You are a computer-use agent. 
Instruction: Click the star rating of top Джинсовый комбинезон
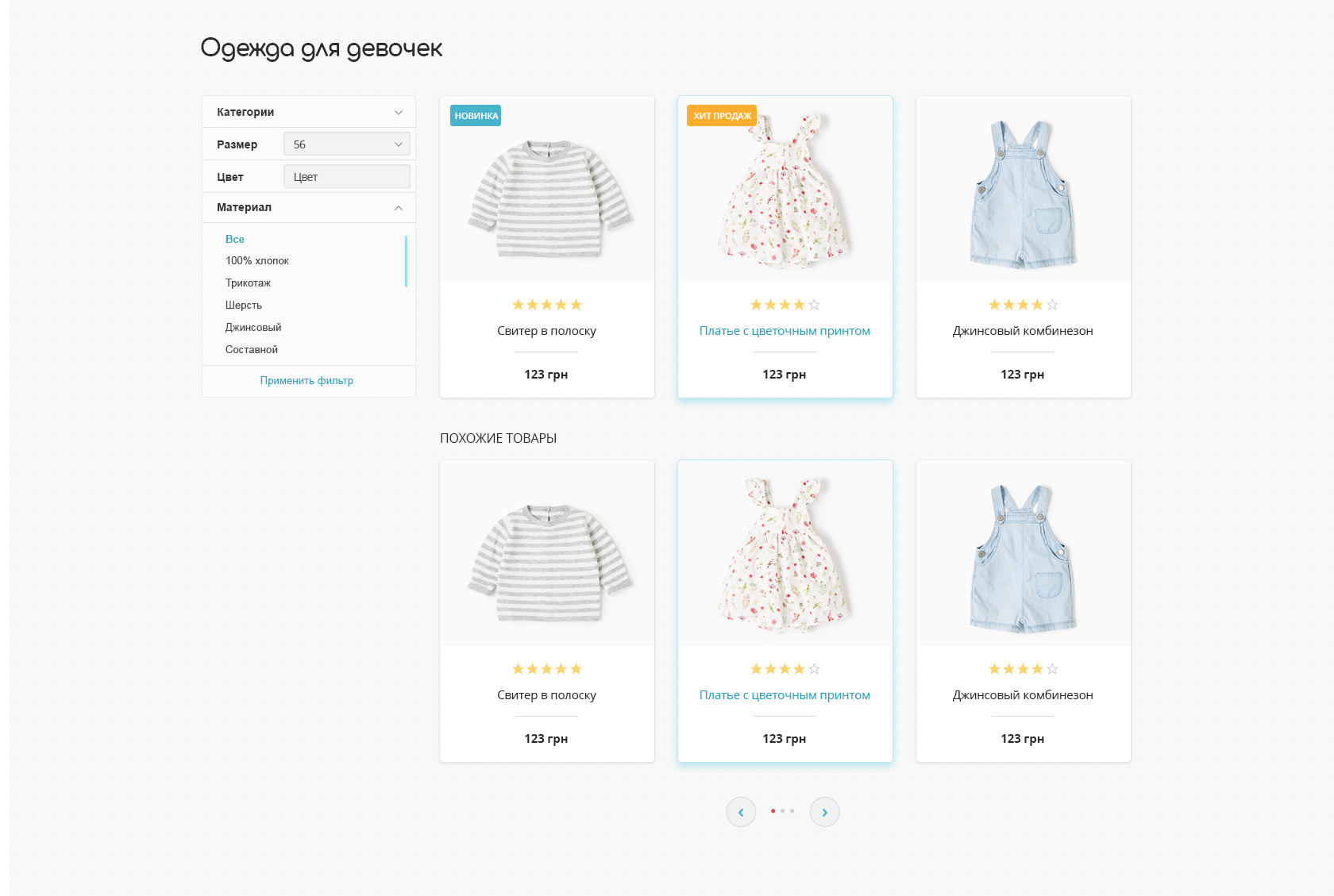[1023, 305]
